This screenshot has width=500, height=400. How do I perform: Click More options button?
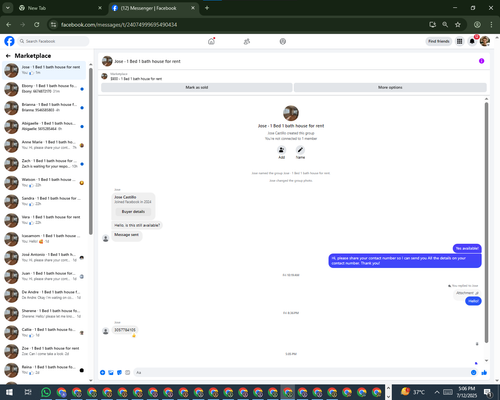[x=390, y=87]
